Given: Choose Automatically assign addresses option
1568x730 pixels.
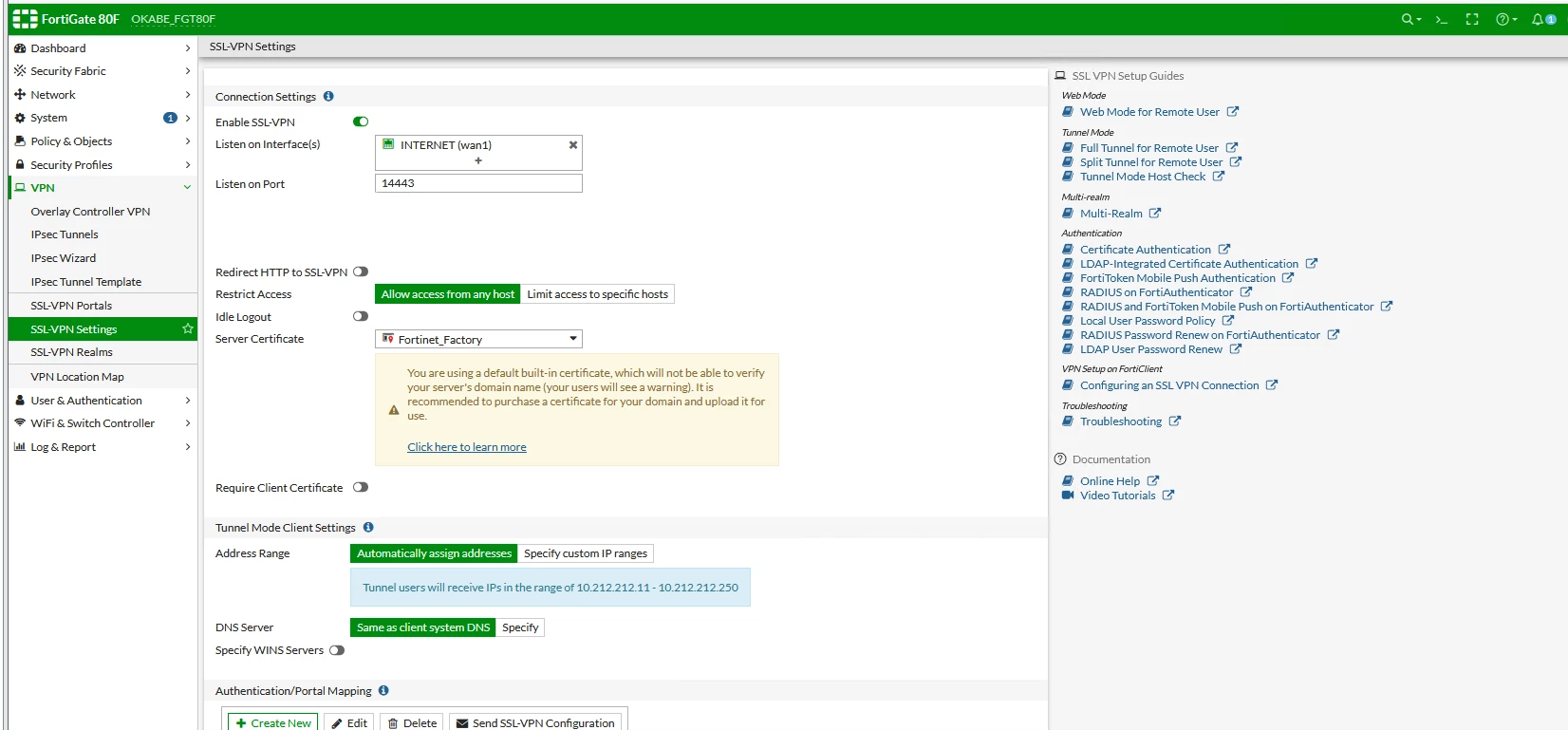Looking at the screenshot, I should tap(434, 553).
